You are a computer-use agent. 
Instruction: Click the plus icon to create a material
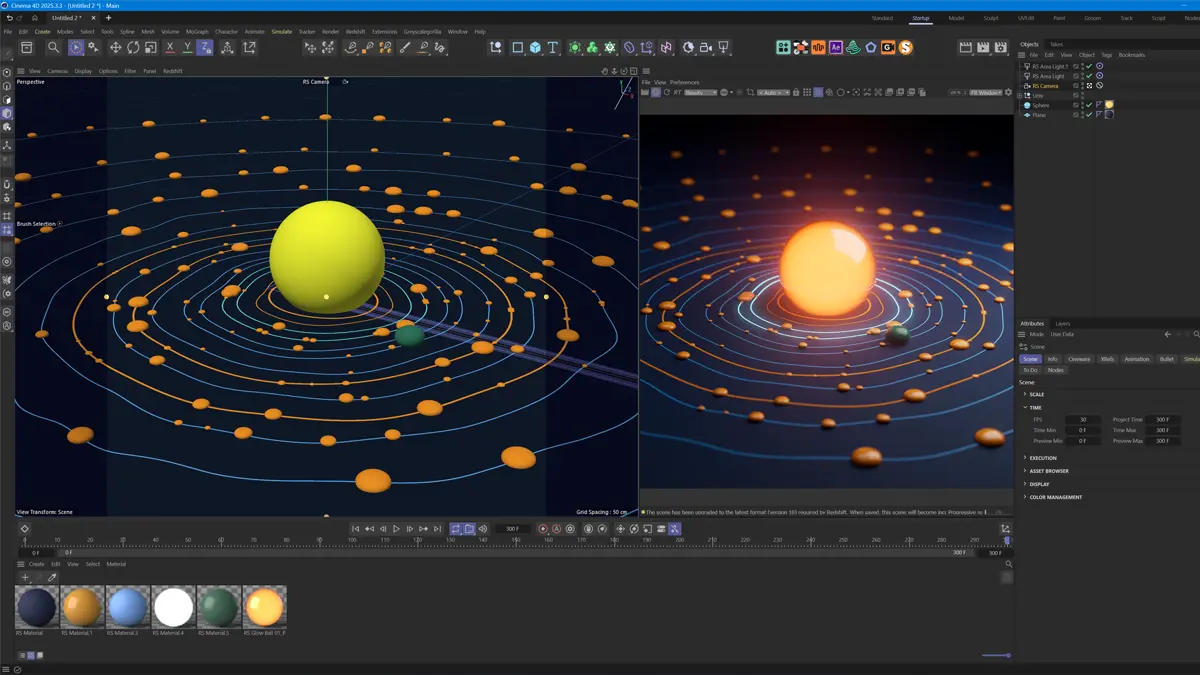pyautogui.click(x=26, y=577)
